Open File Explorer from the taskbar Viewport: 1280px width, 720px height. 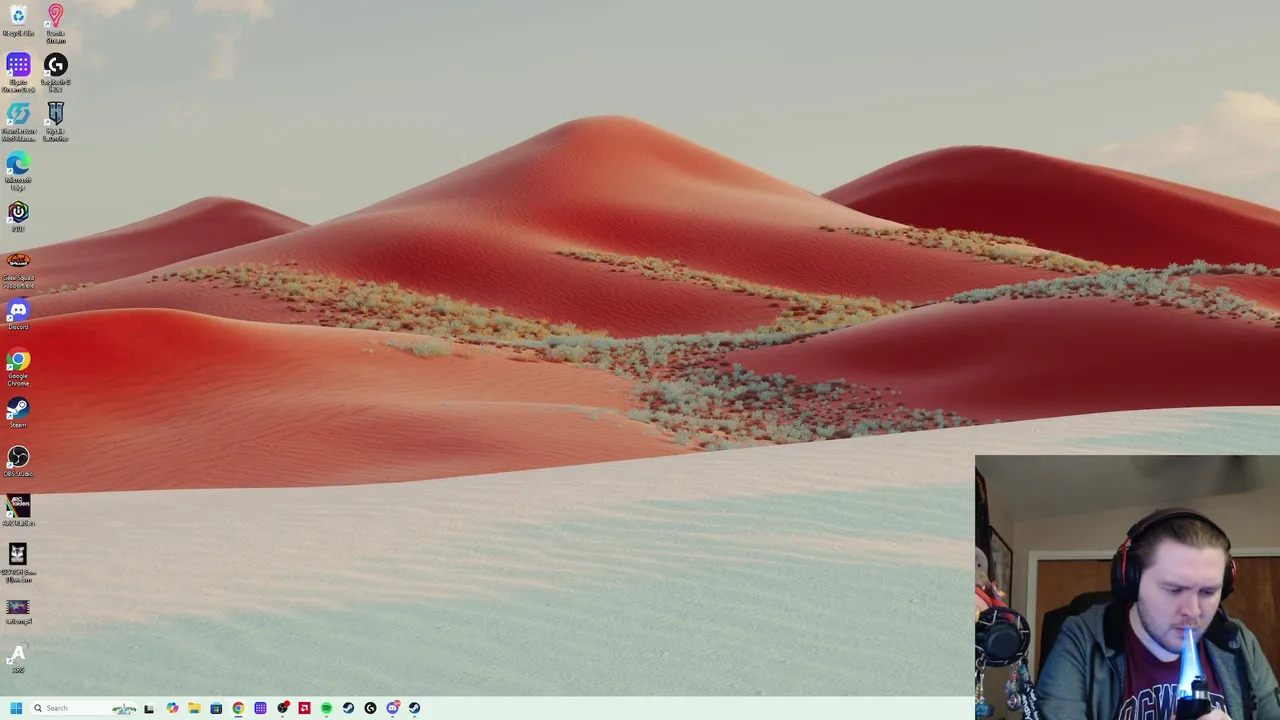(194, 708)
